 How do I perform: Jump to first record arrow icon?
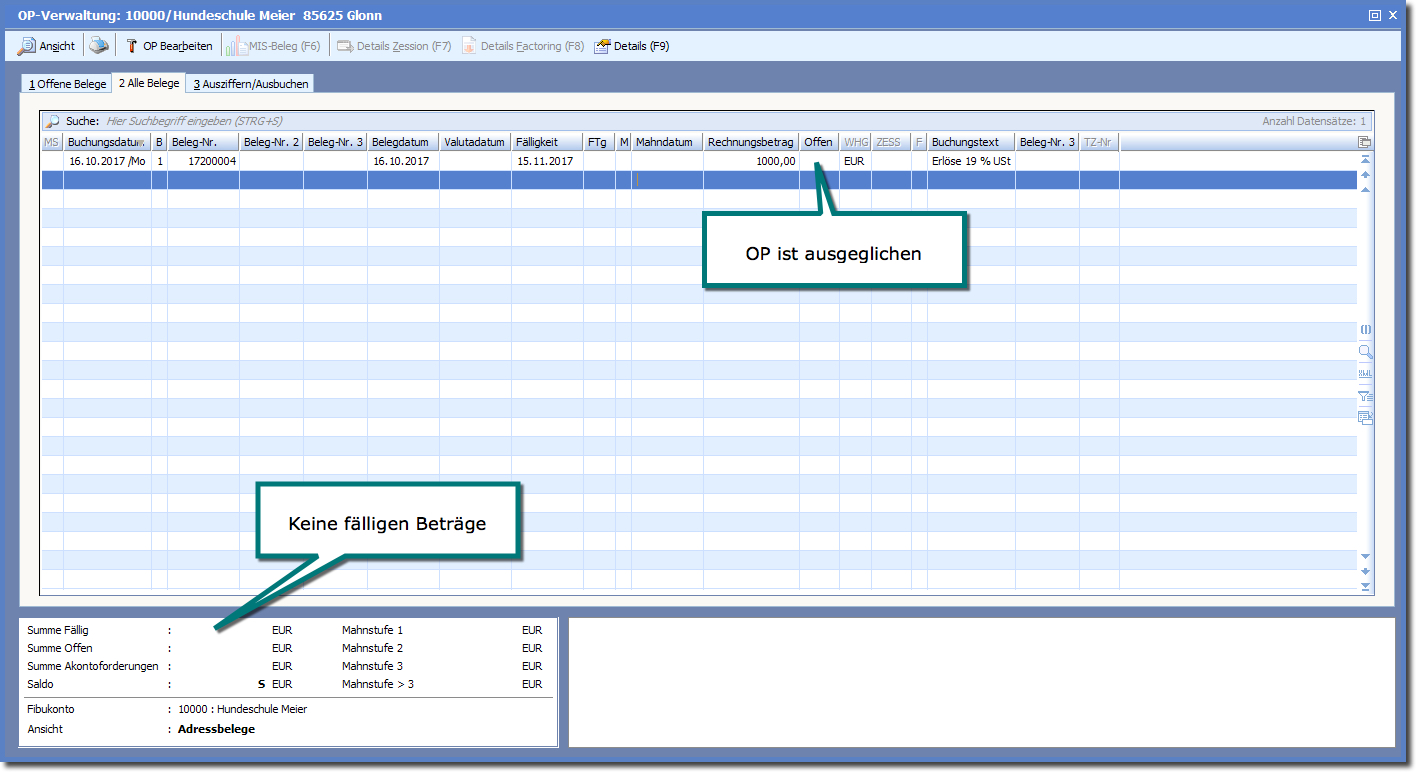coord(1365,159)
